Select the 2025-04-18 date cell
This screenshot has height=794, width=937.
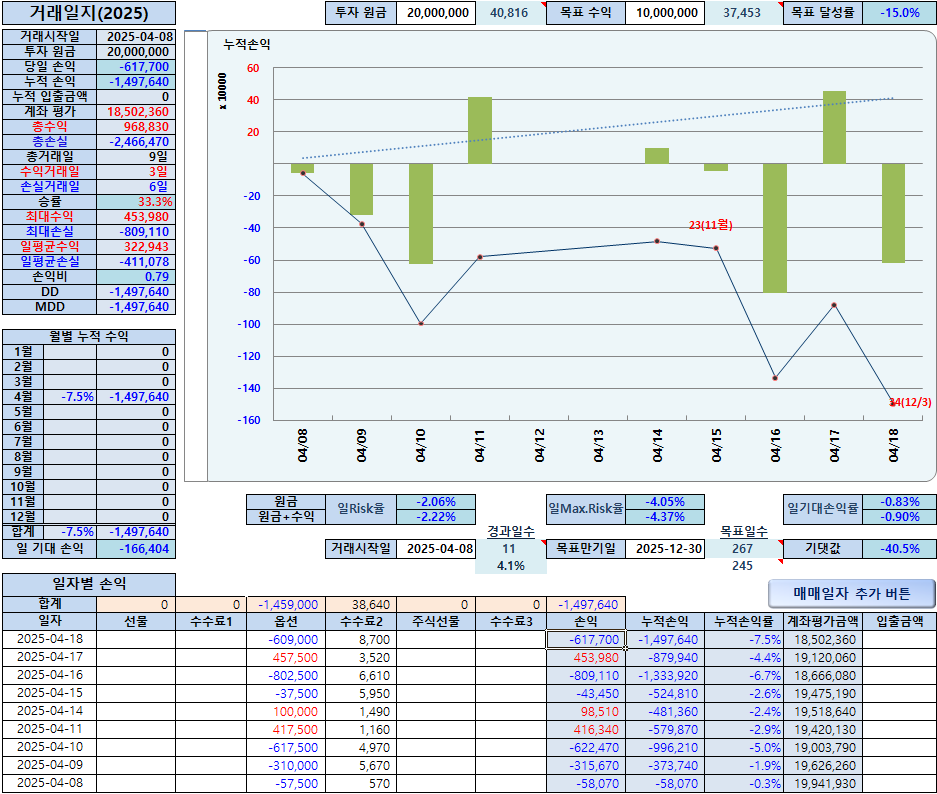50,639
